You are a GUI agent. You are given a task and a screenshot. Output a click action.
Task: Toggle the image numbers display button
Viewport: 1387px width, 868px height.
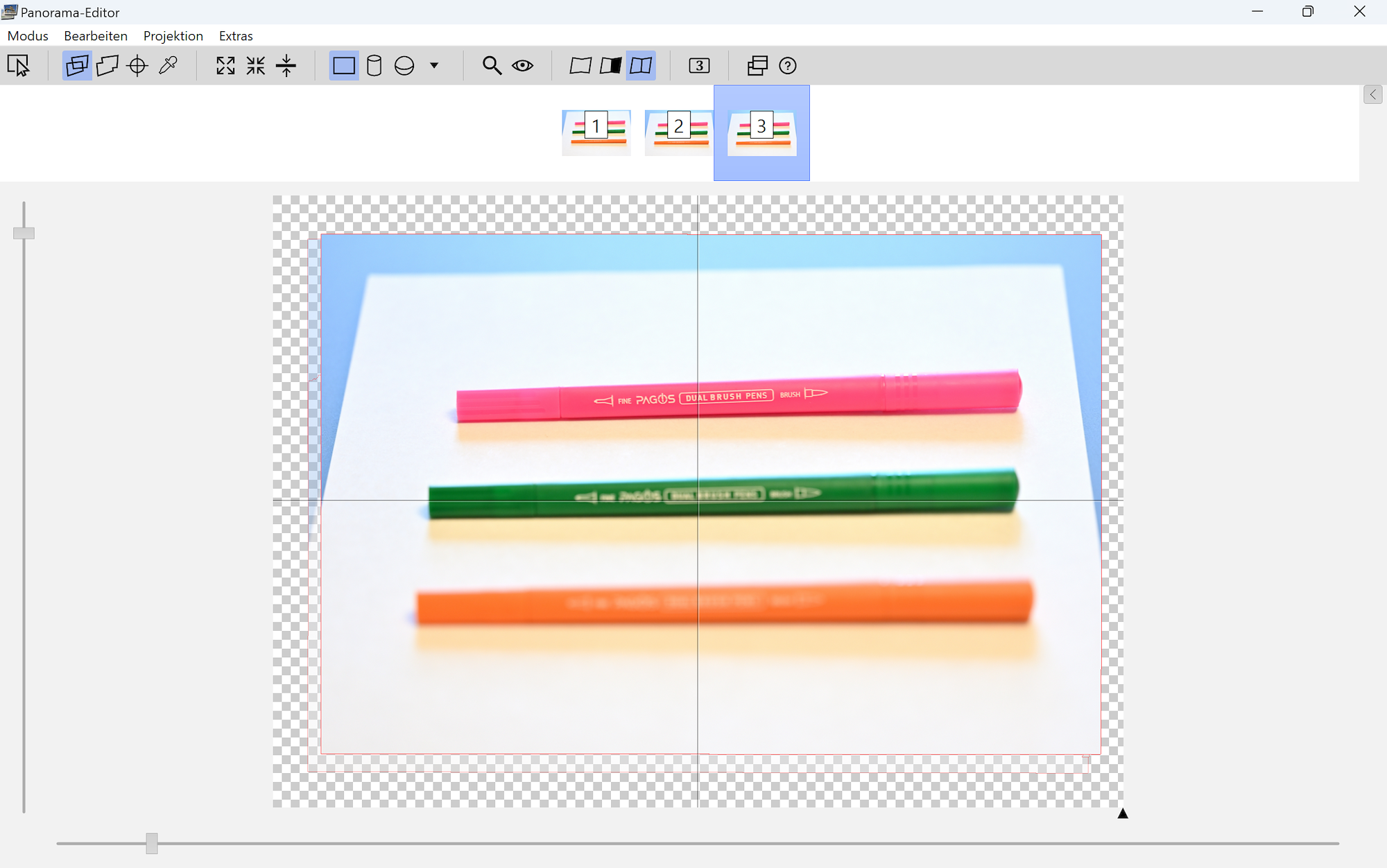click(699, 66)
